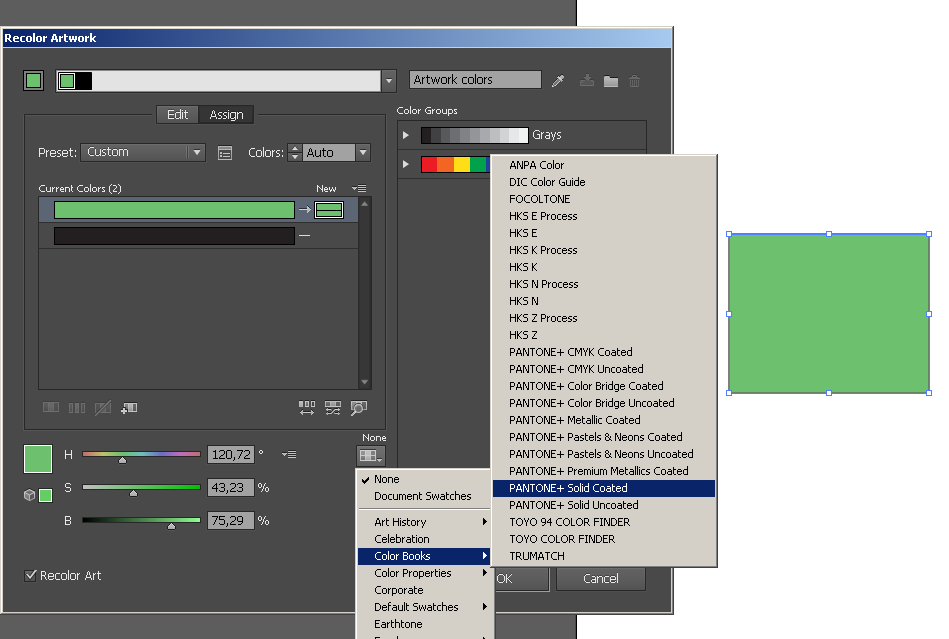
Task: Select Document Swatches in the menu
Action: pos(423,496)
